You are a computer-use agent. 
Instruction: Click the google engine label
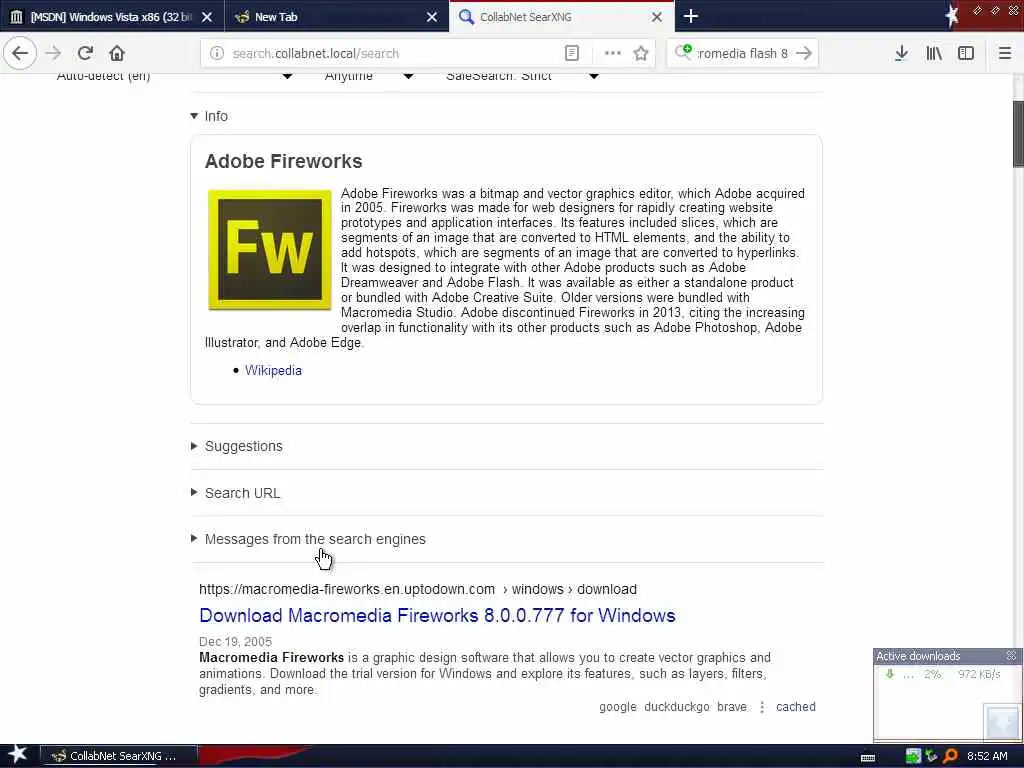618,707
